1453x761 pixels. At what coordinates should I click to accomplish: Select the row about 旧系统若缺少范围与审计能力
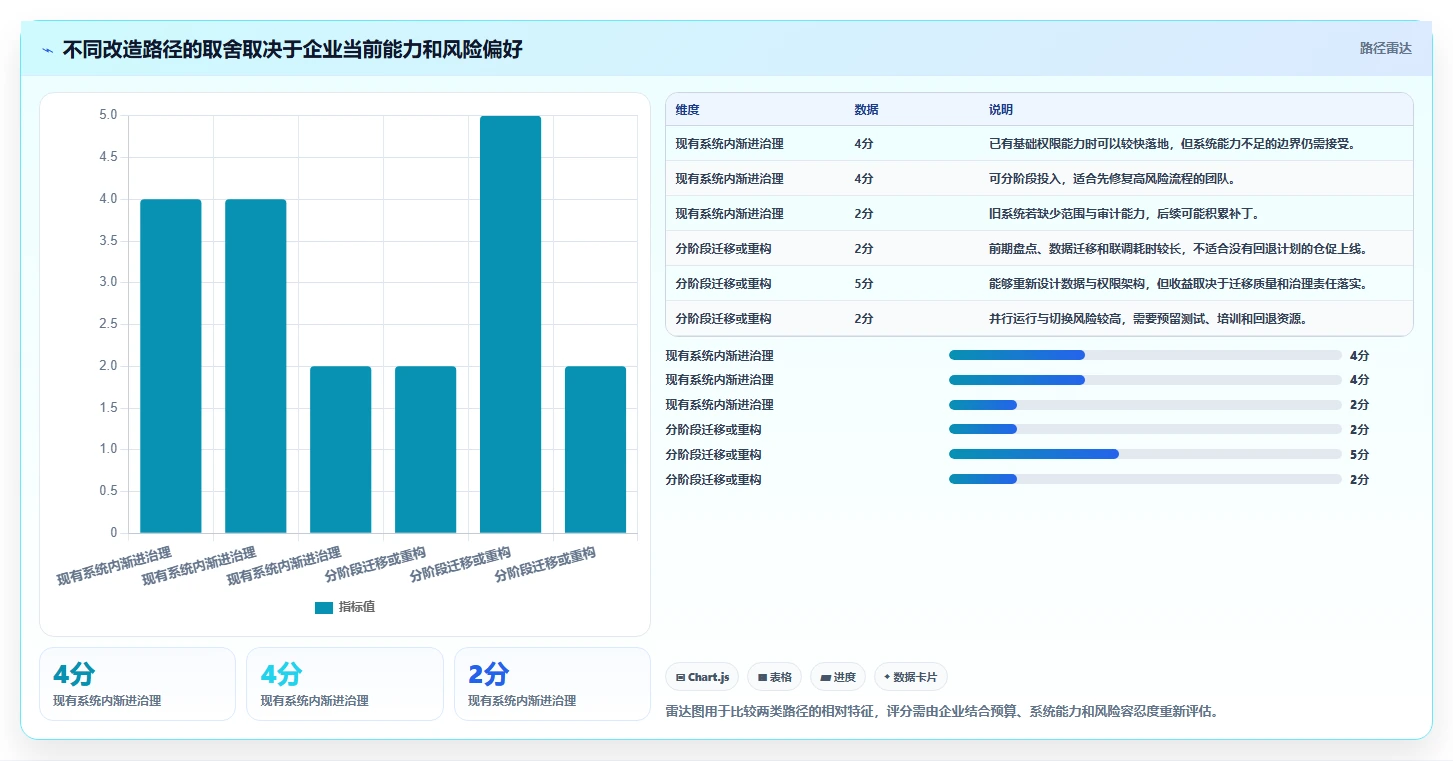(x=1039, y=213)
